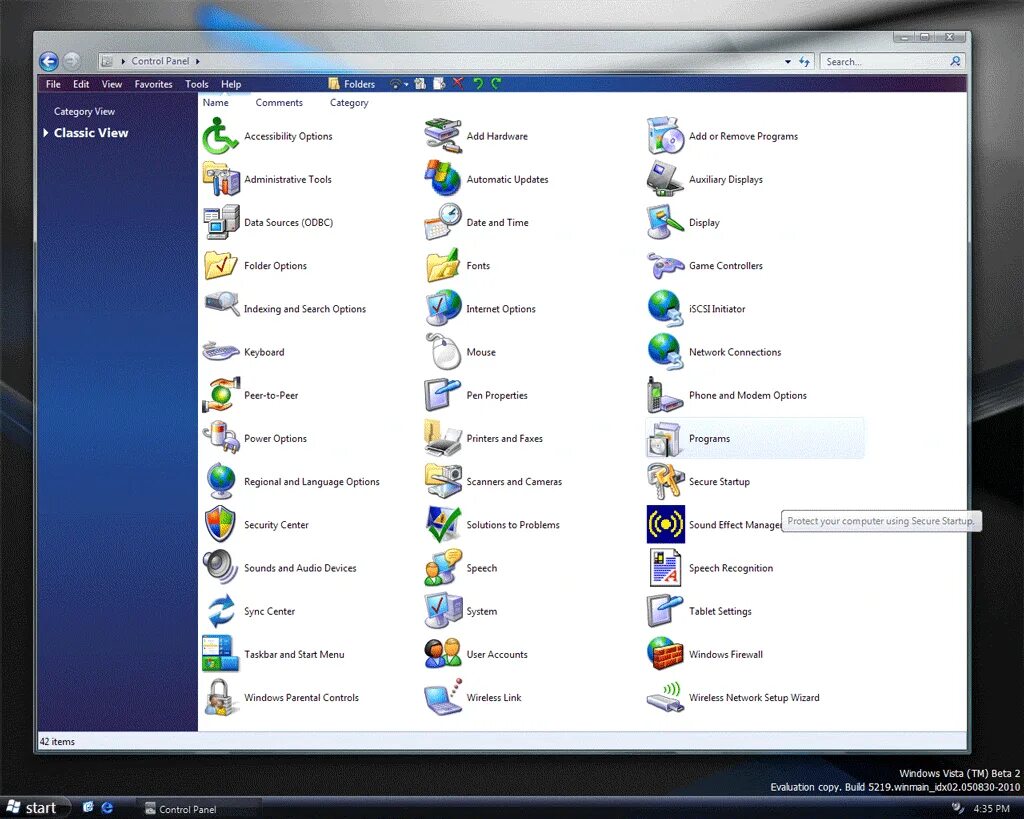Open the Favorites menu
The width and height of the screenshot is (1024, 819).
pos(153,84)
